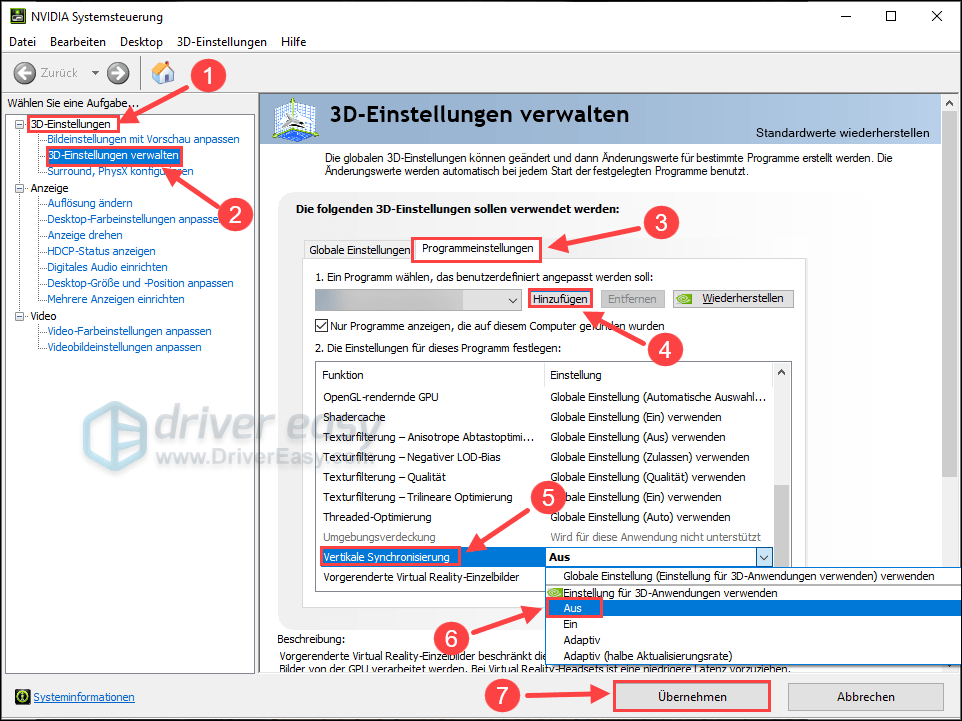Image resolution: width=962 pixels, height=721 pixels.
Task: Open 'Auflösung ändern' tree item
Action: pyautogui.click(x=90, y=203)
